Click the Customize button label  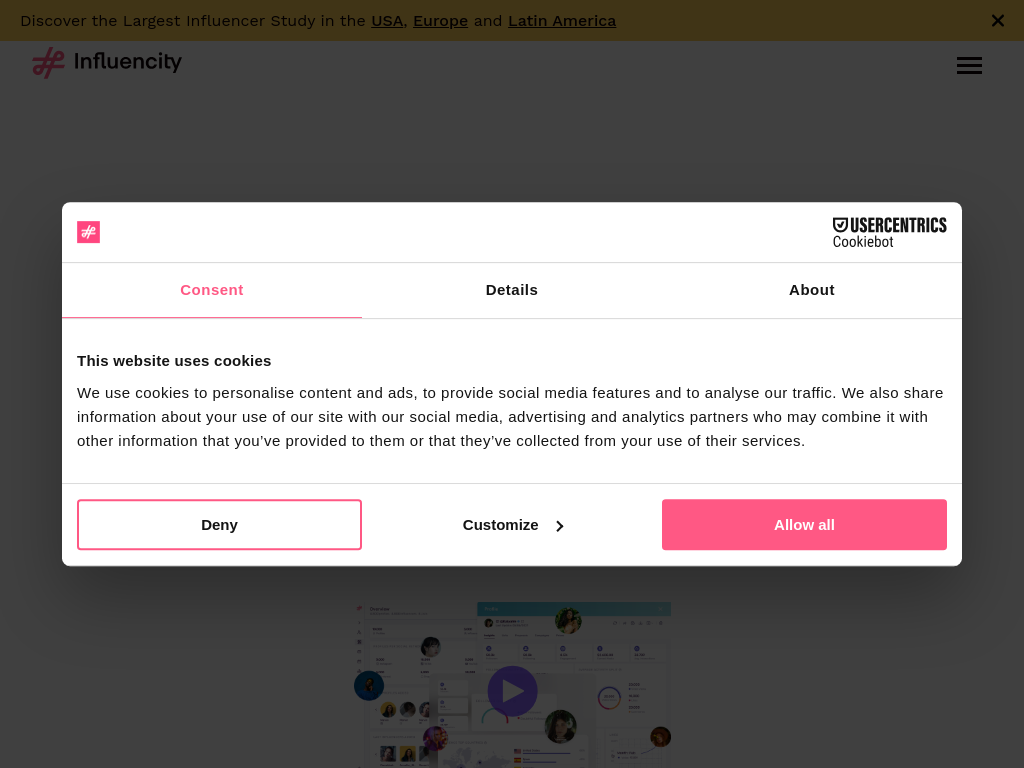tap(500, 525)
